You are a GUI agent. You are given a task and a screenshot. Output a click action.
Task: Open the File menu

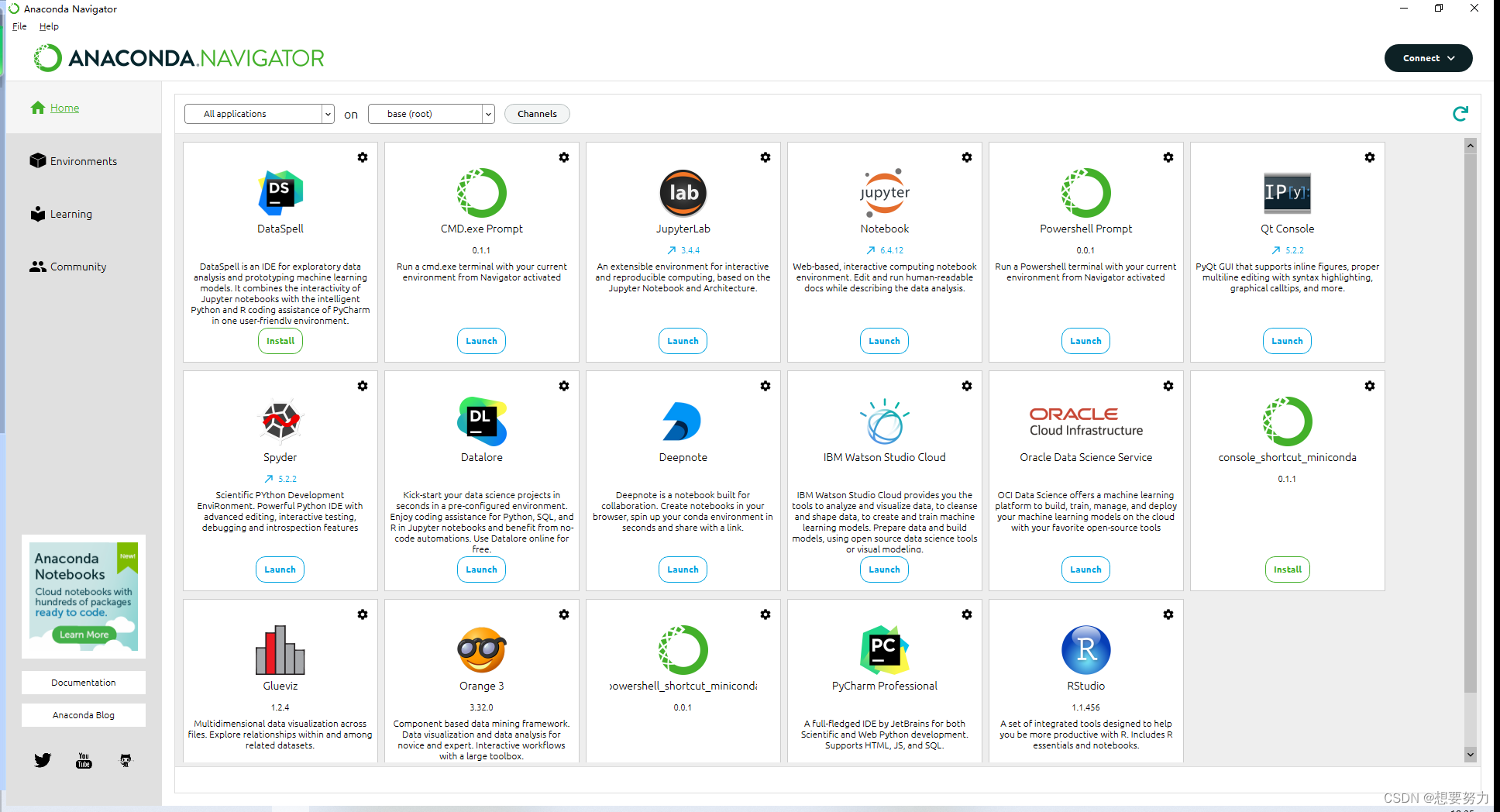(x=19, y=26)
